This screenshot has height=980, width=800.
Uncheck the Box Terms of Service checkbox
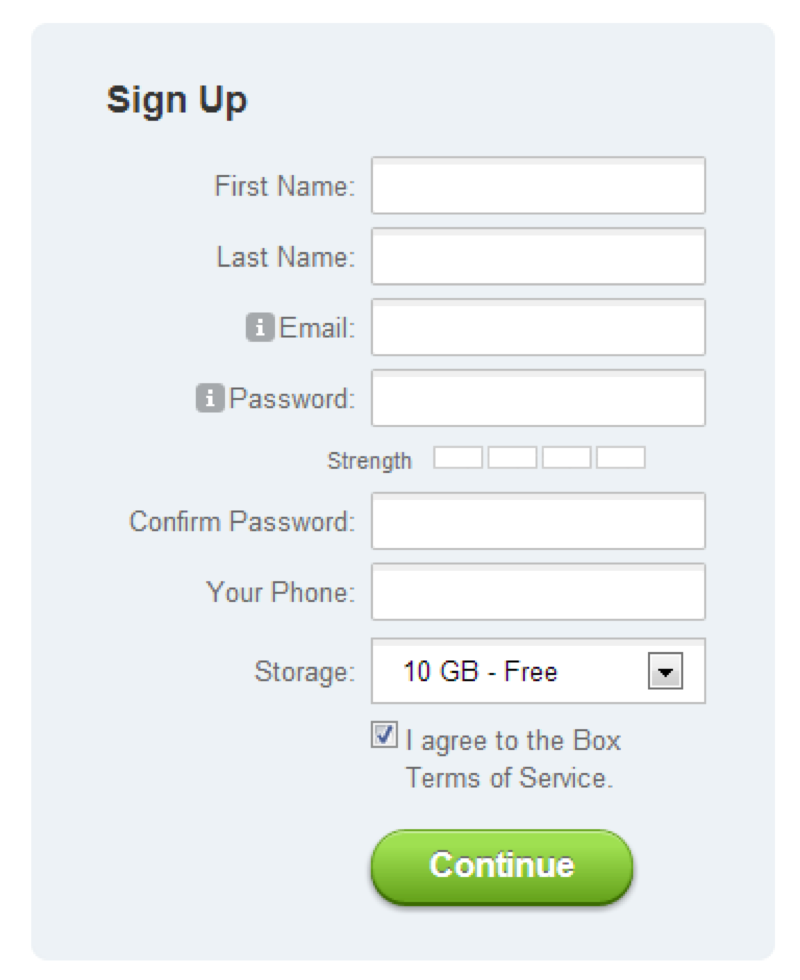(x=384, y=734)
